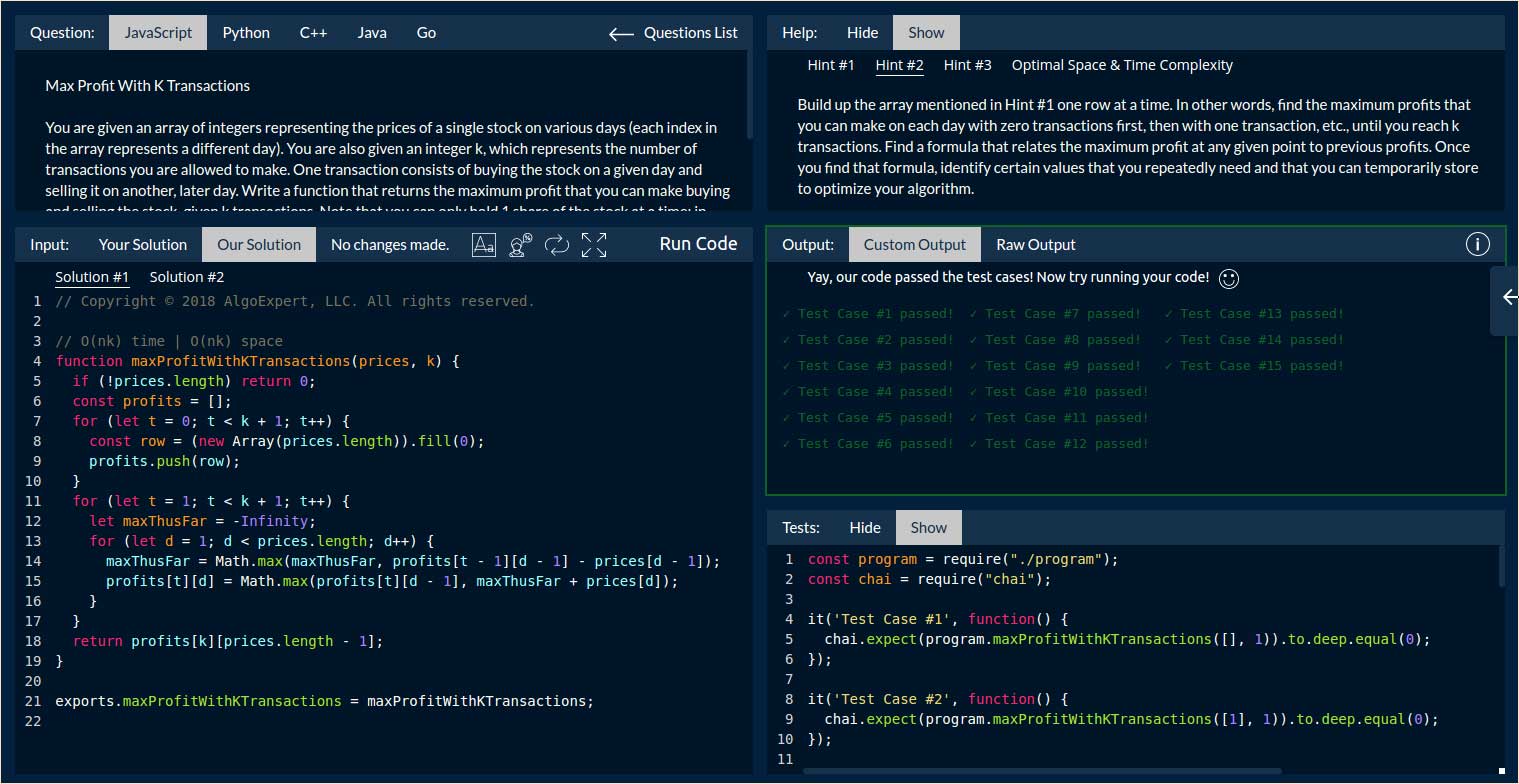Click the tests panel vertical scrollbar
The image size is (1519, 784).
click(x=1500, y=566)
